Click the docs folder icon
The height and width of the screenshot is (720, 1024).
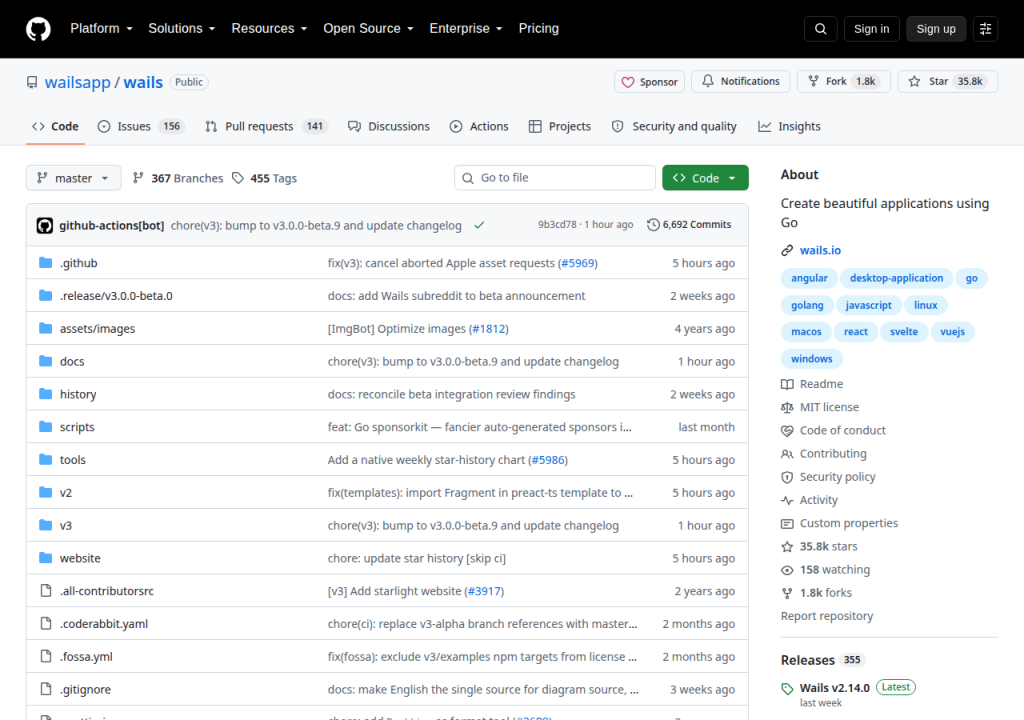(x=45, y=361)
